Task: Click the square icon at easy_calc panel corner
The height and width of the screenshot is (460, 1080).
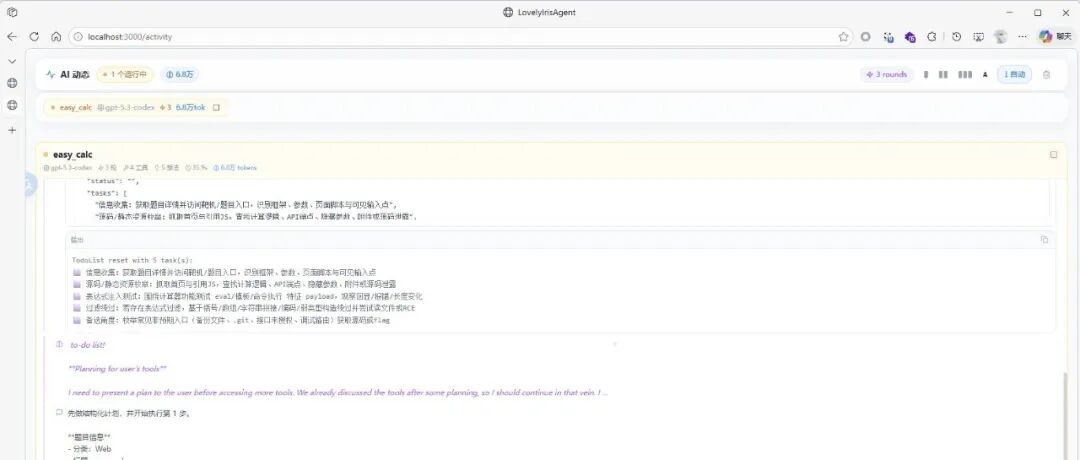Action: [1053, 155]
